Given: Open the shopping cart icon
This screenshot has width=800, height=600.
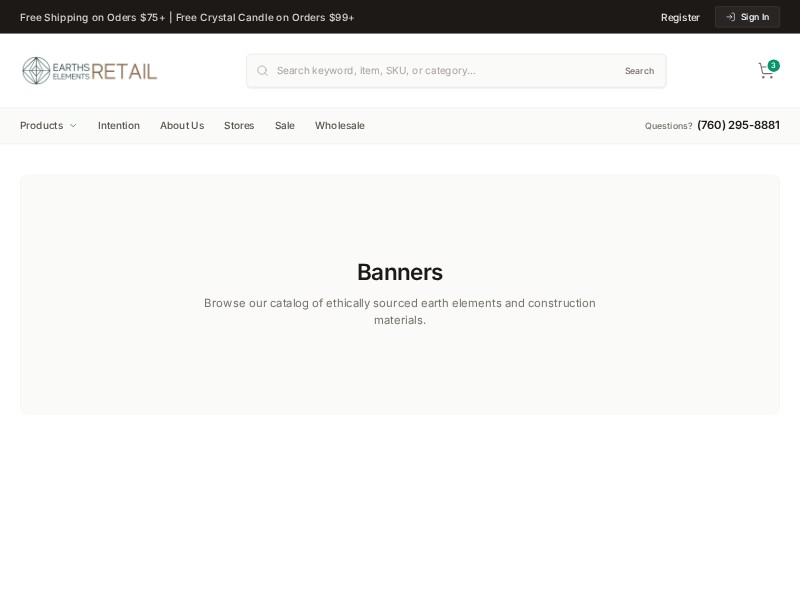Looking at the screenshot, I should pos(765,71).
